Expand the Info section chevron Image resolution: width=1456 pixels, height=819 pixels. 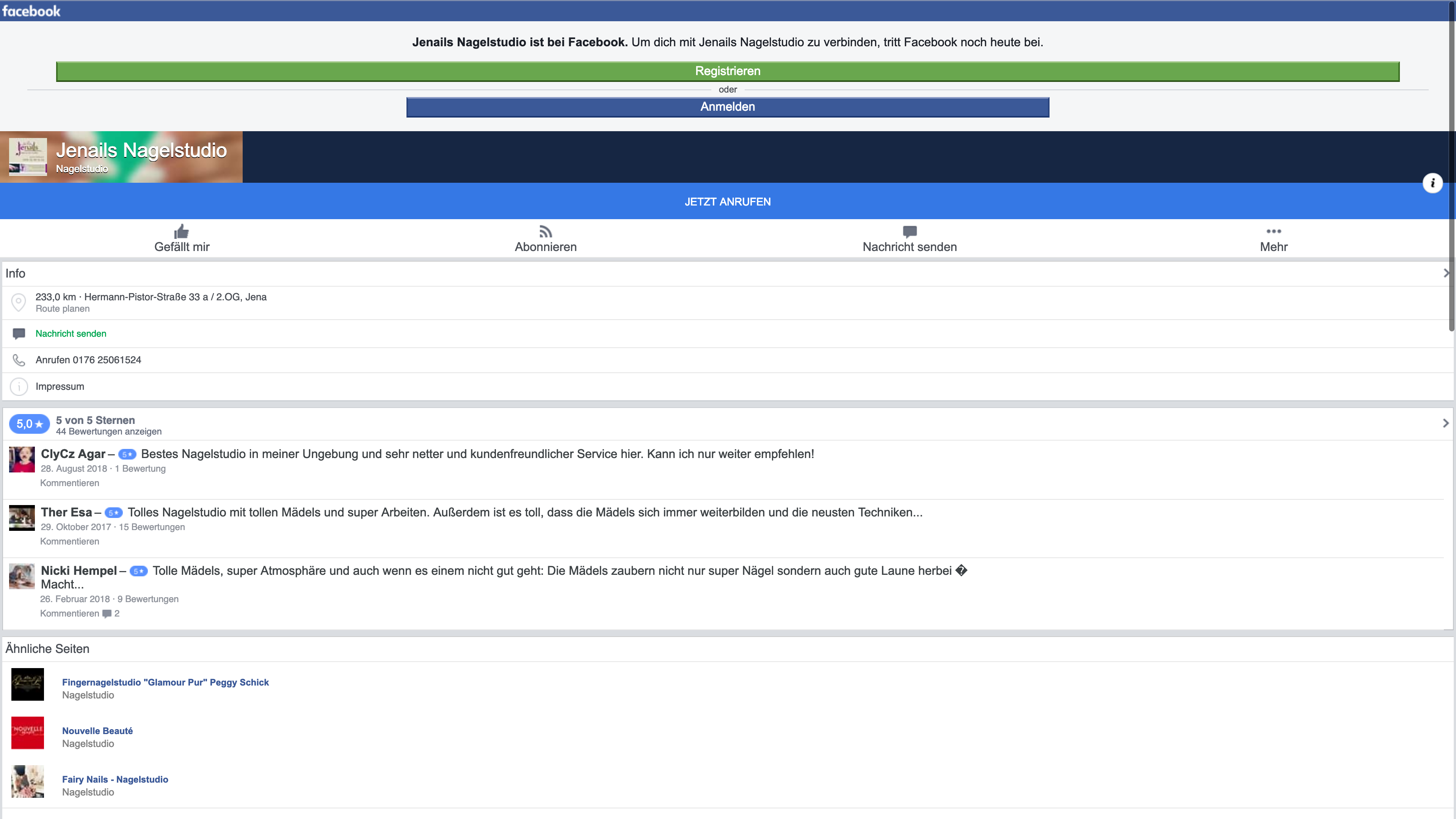pos(1446,273)
